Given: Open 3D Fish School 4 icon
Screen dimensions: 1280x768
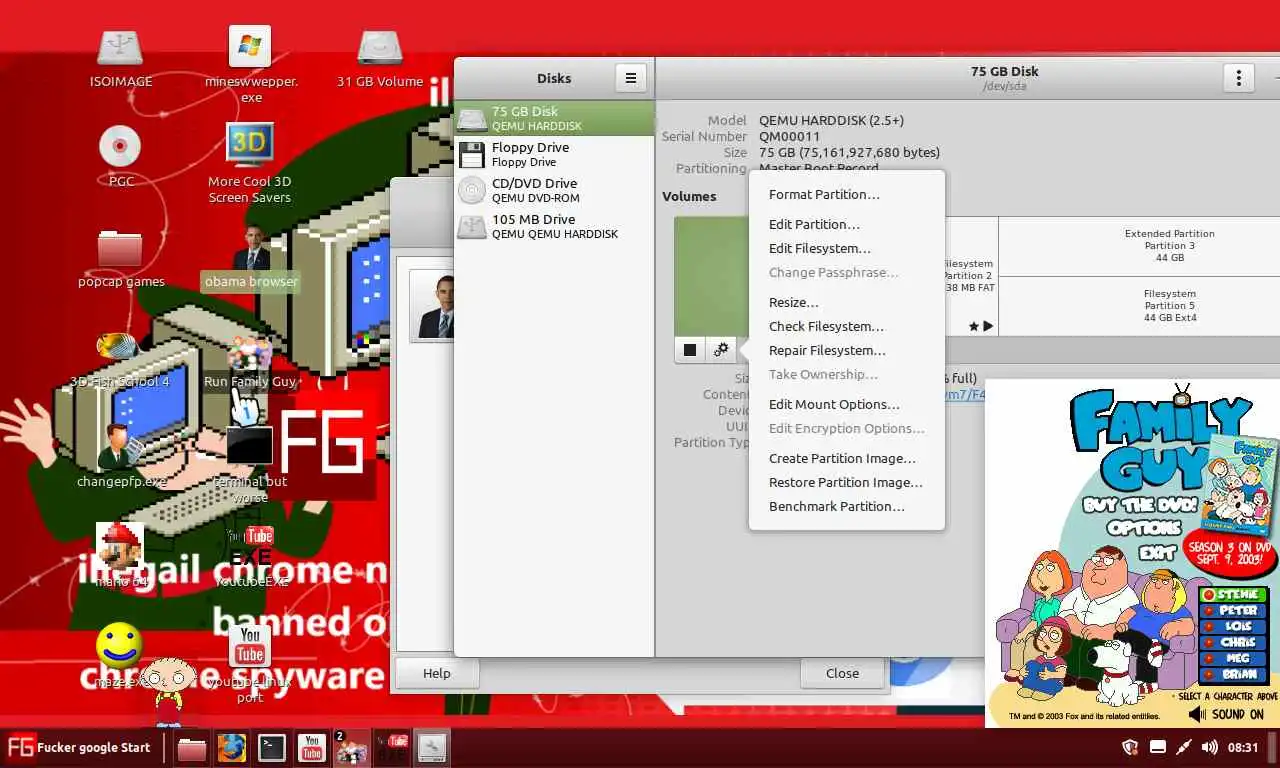Looking at the screenshot, I should pos(120,358).
